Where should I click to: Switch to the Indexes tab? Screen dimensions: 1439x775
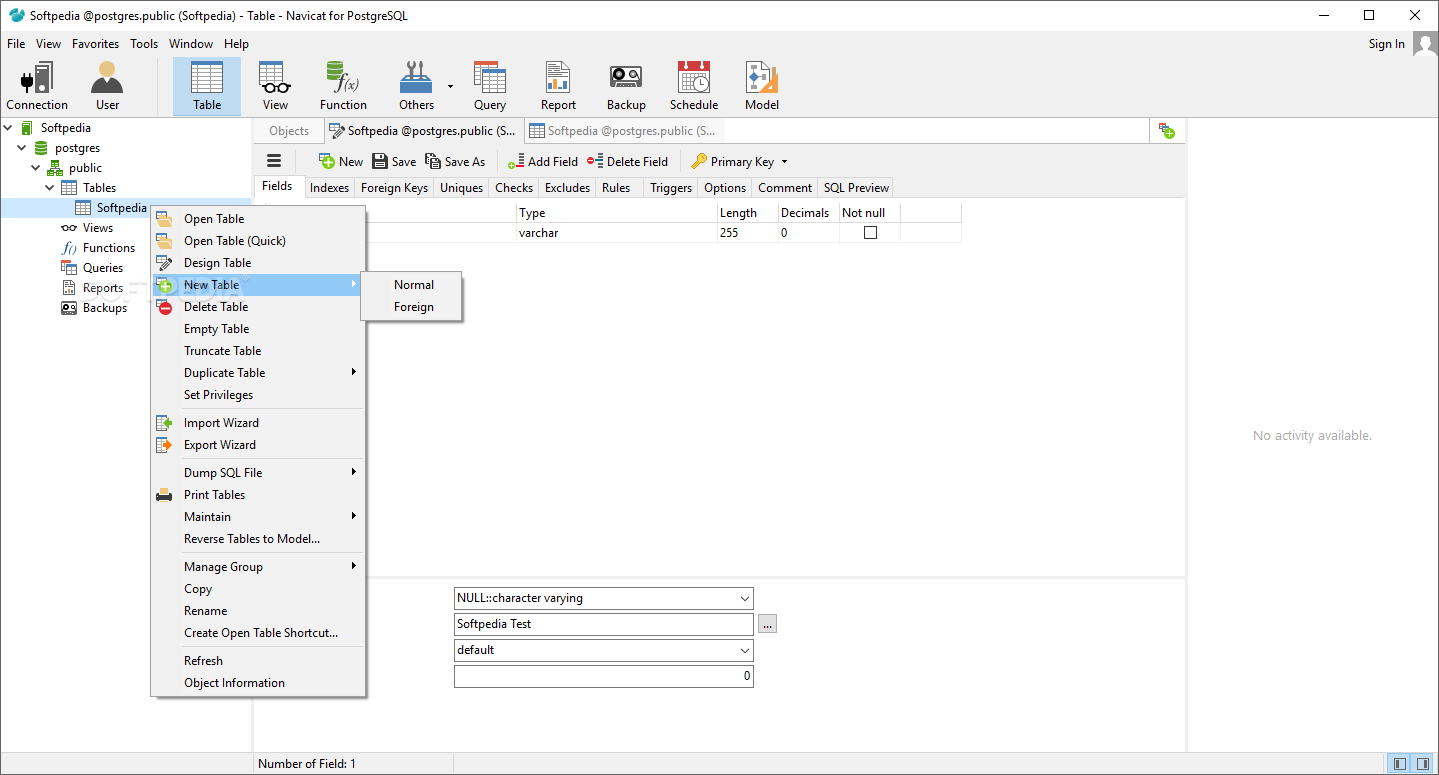pyautogui.click(x=329, y=188)
